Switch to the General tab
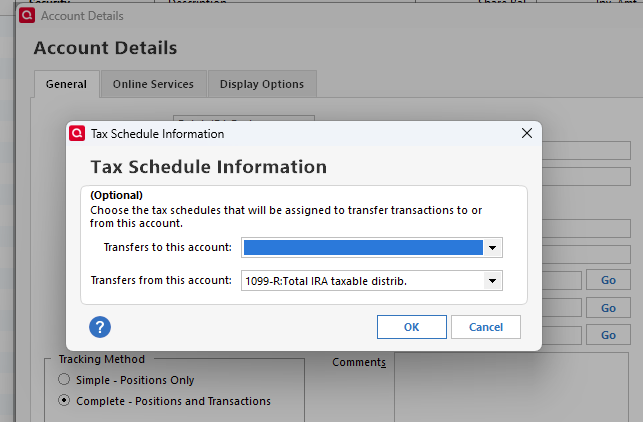 (x=66, y=84)
